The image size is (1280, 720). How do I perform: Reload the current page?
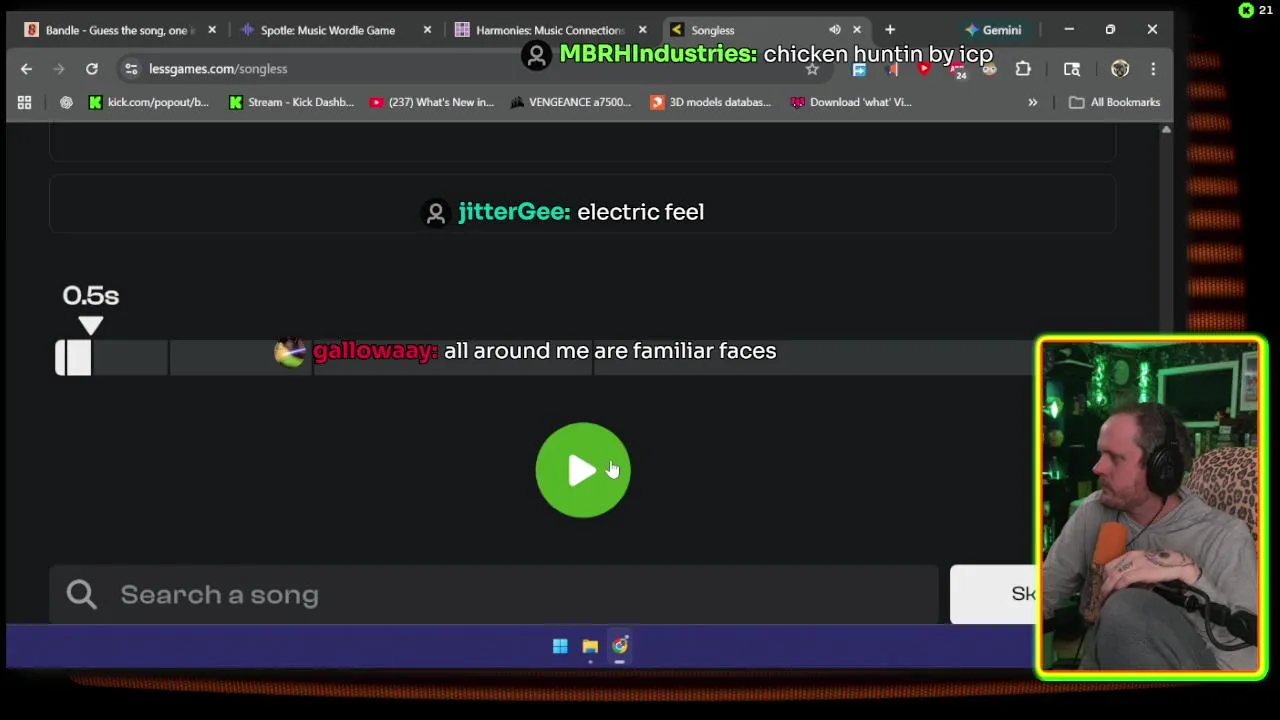point(92,69)
